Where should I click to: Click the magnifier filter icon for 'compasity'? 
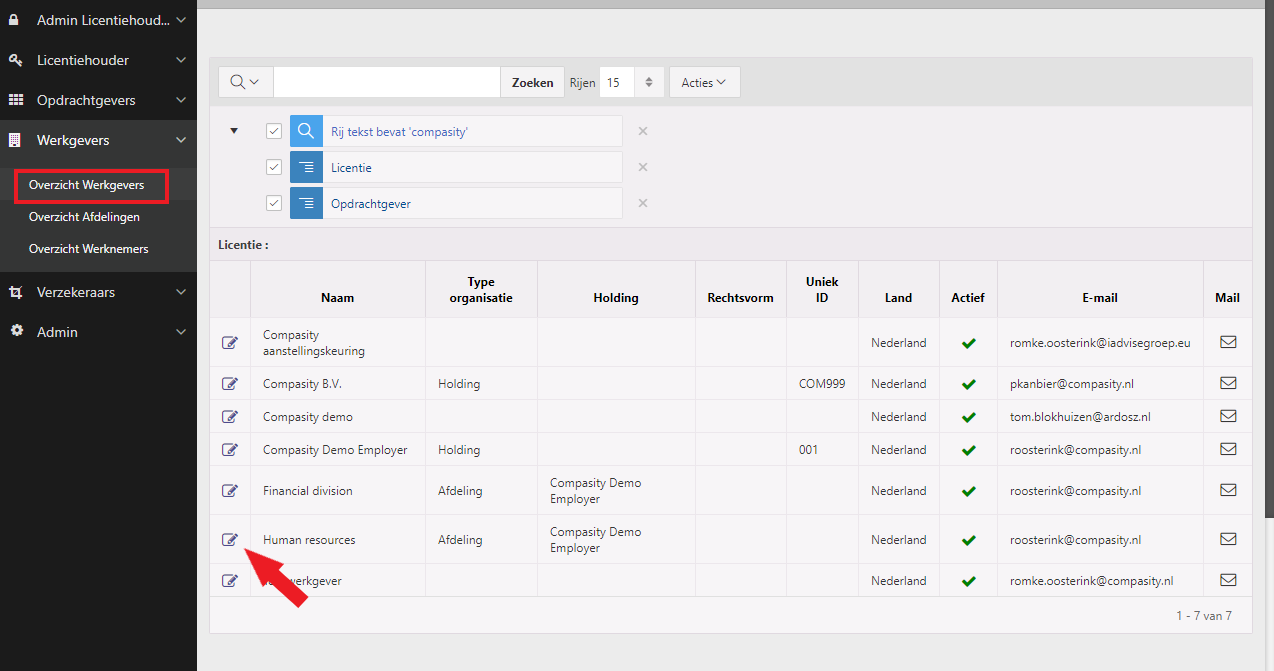click(x=306, y=131)
